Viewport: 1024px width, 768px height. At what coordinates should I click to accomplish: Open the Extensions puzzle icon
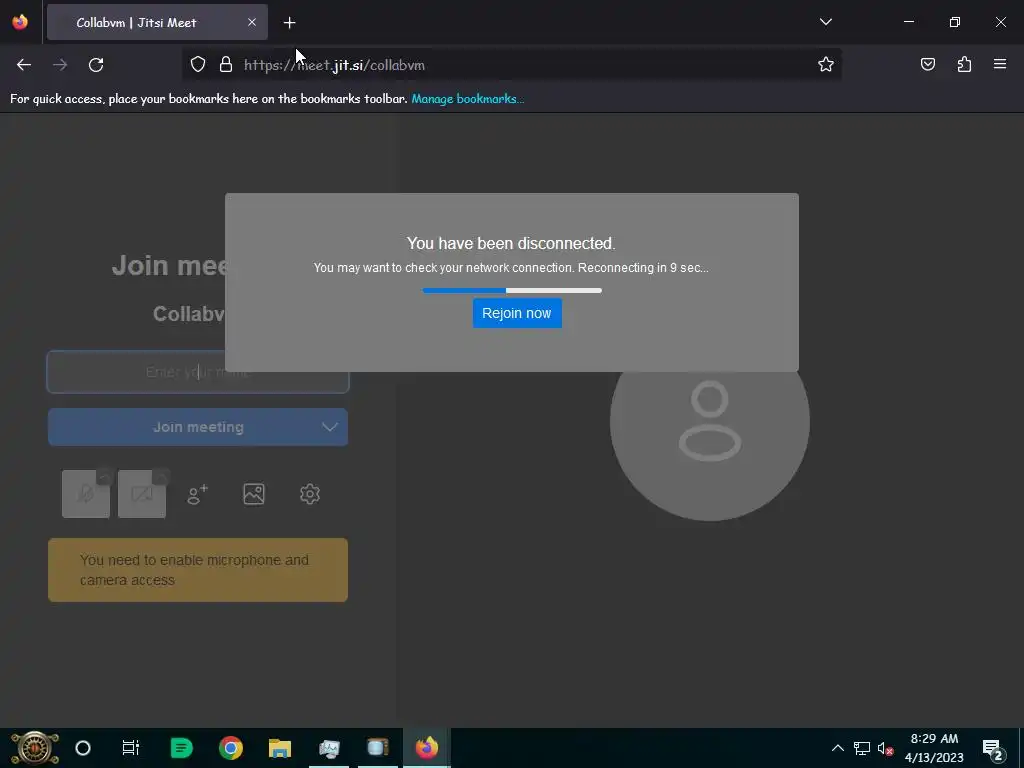(x=964, y=64)
